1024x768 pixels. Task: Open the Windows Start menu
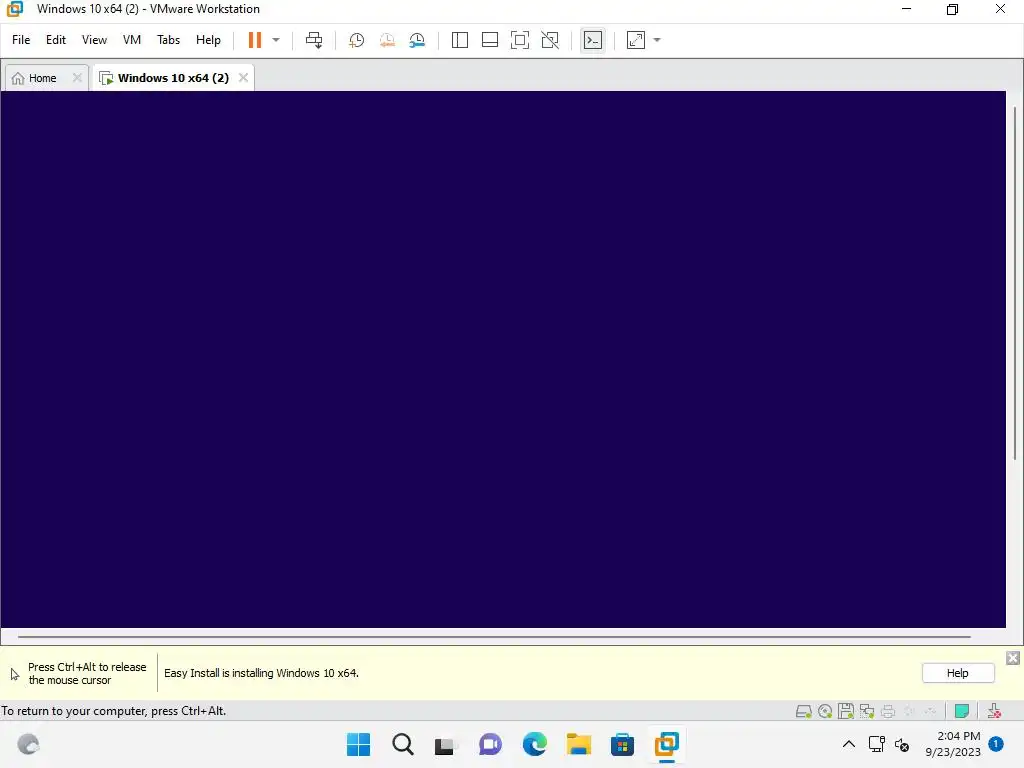tap(359, 744)
